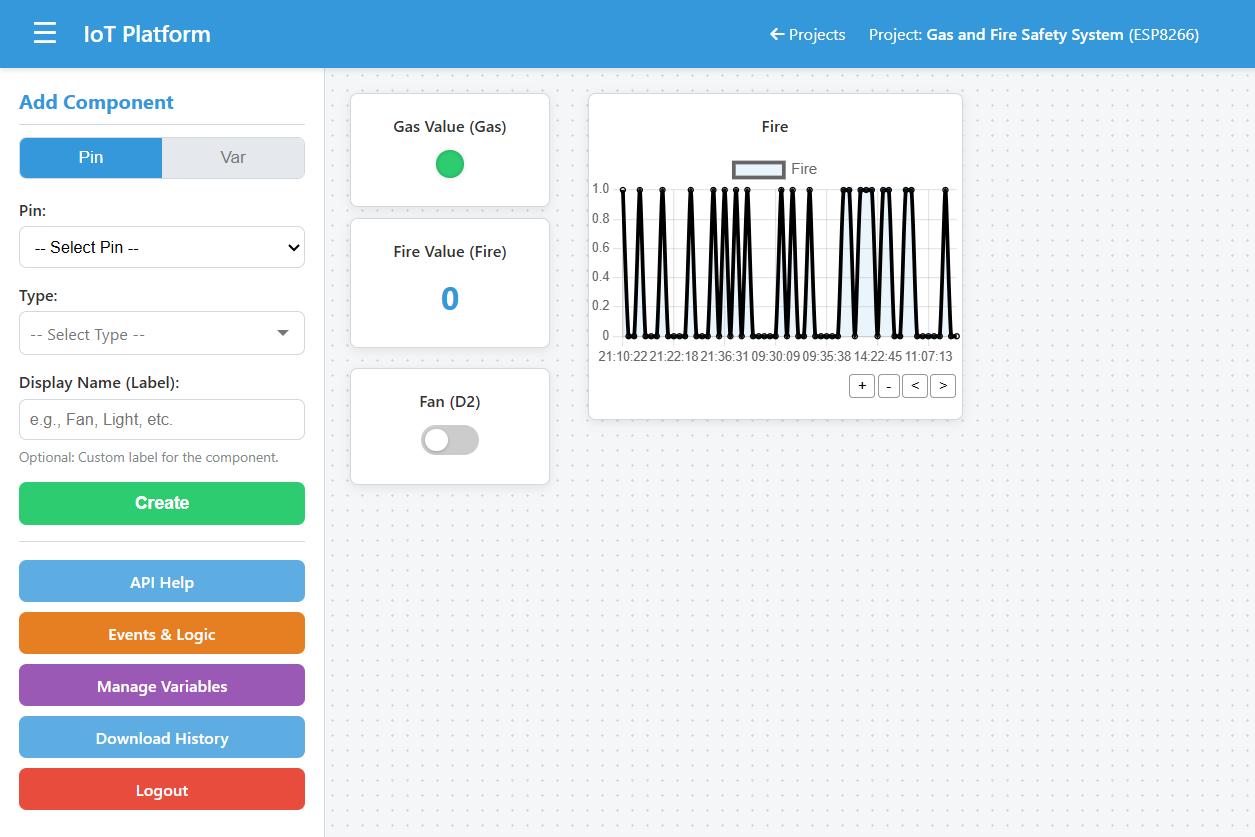Screen dimensions: 1255x837
Task: Click the Fire legend label text
Action: click(x=804, y=169)
